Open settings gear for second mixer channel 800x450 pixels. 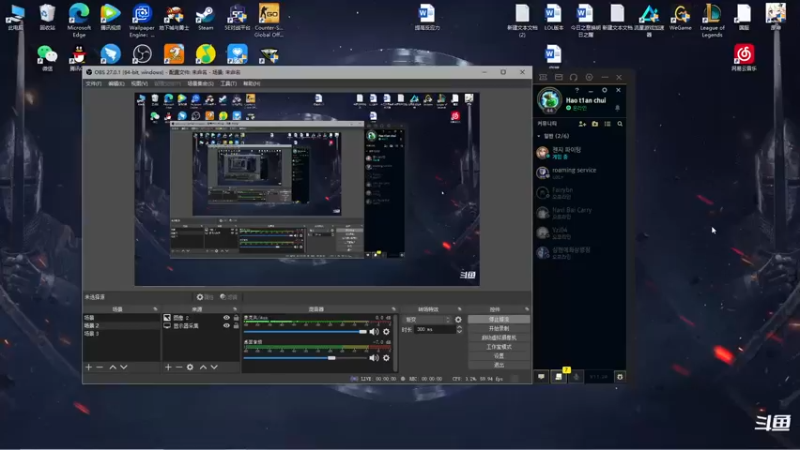[x=386, y=358]
